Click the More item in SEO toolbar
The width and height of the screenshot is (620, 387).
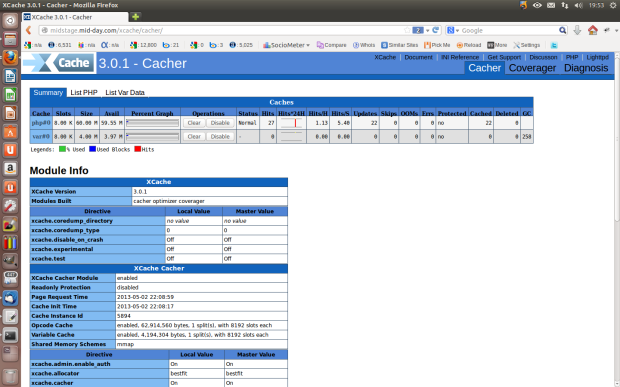[x=497, y=45]
